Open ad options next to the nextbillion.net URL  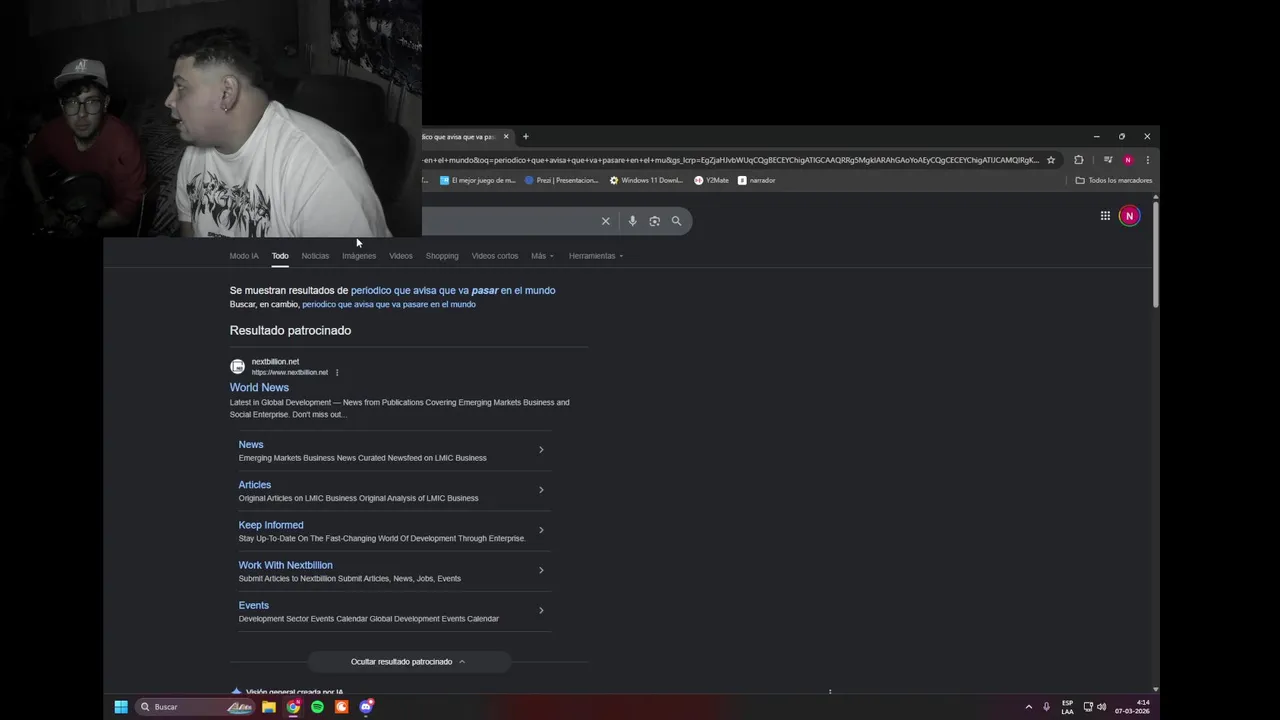pos(337,372)
